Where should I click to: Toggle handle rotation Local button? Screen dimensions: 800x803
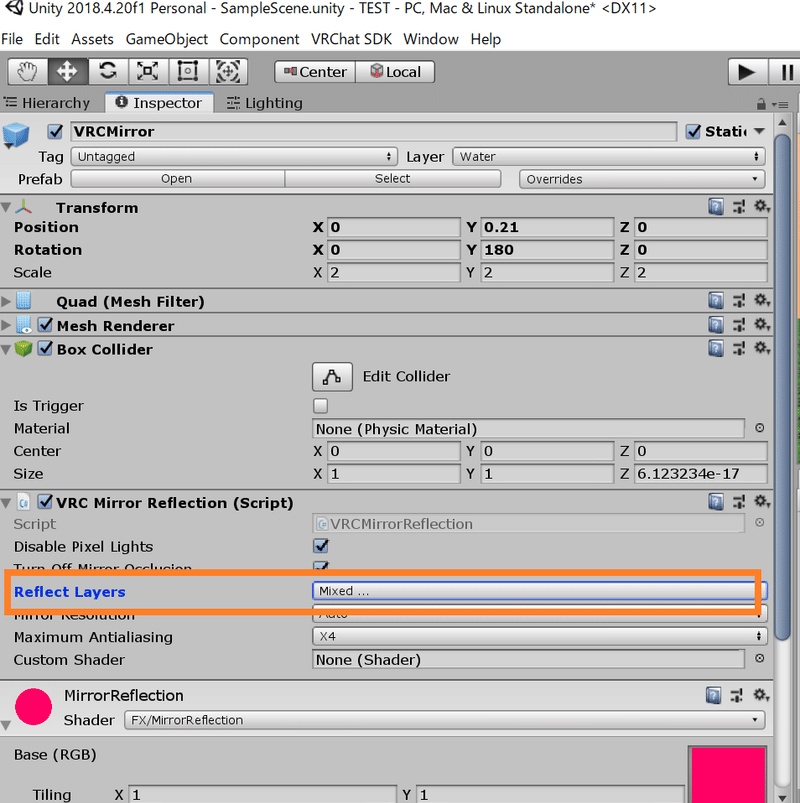pyautogui.click(x=395, y=72)
